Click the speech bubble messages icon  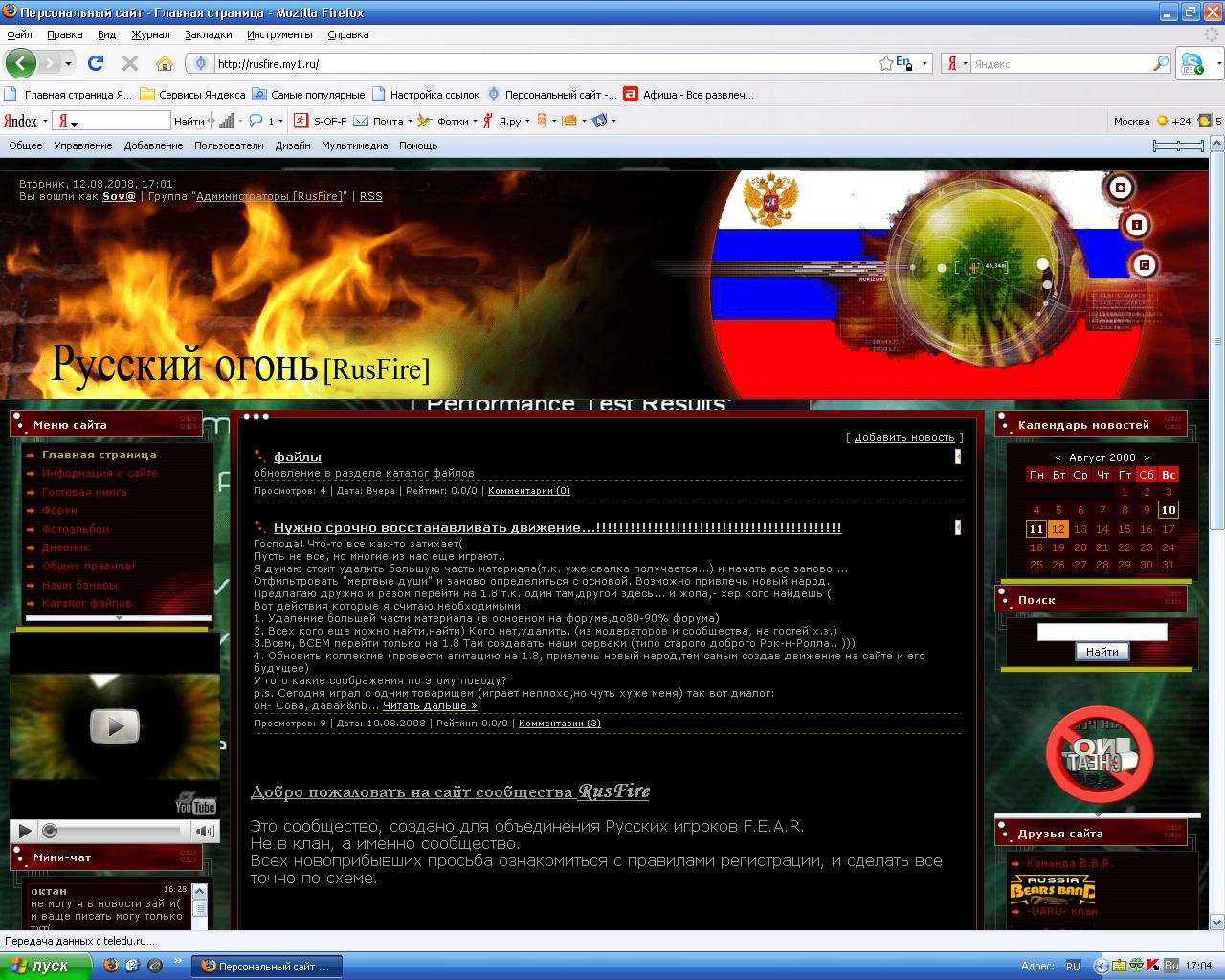pyautogui.click(x=256, y=122)
